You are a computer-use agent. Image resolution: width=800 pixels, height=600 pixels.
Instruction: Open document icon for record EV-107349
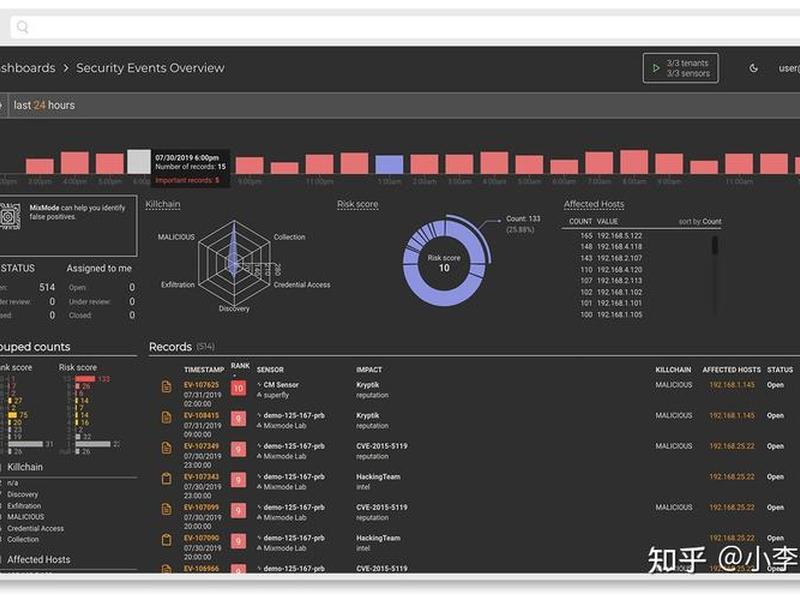coord(166,448)
